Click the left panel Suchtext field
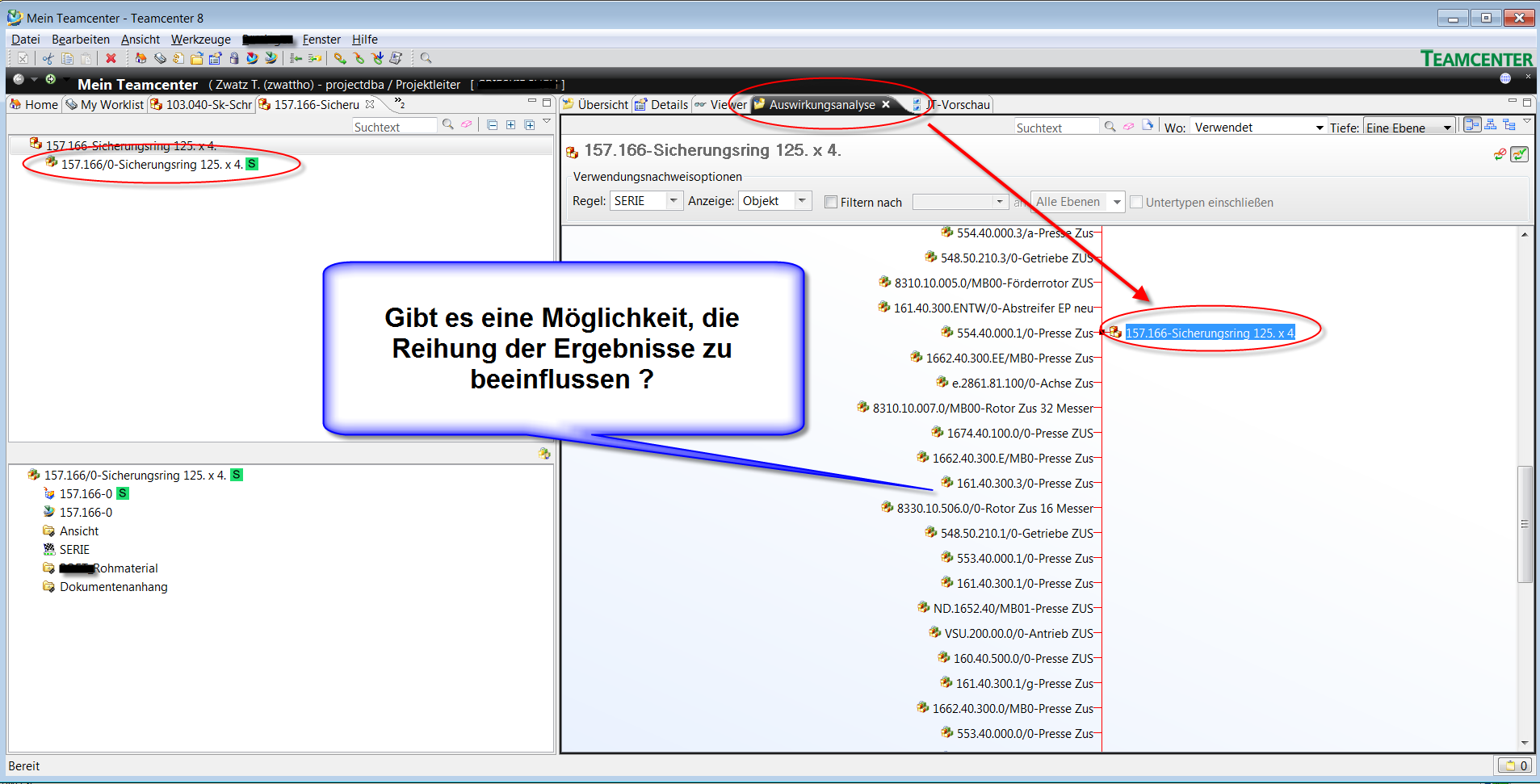 click(x=394, y=126)
